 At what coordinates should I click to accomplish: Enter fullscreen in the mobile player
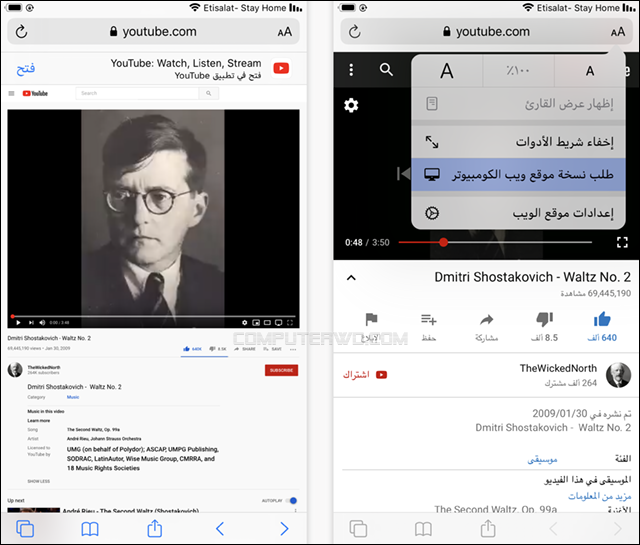pyautogui.click(x=622, y=242)
